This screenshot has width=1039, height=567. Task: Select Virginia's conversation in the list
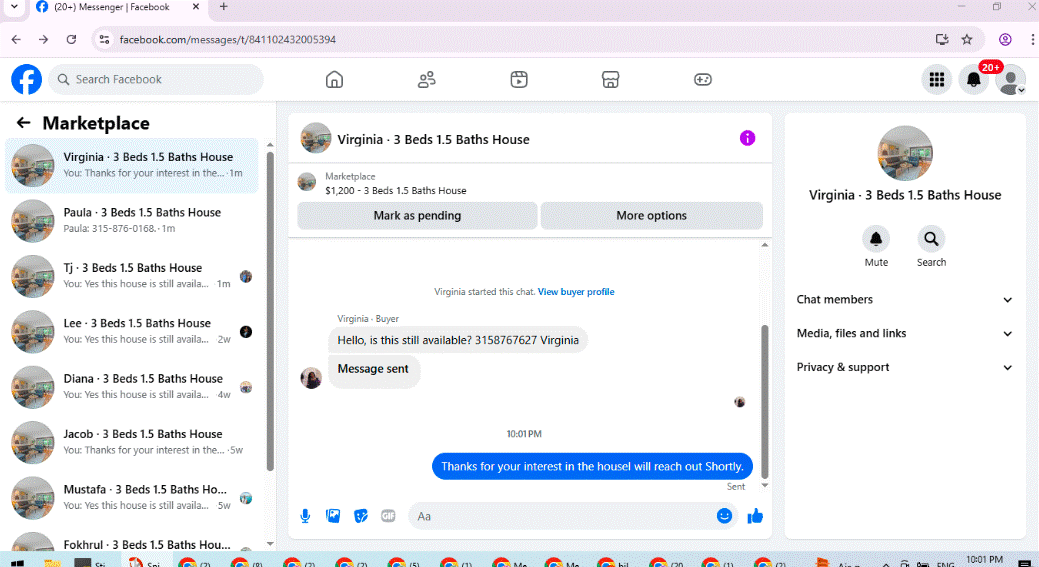click(x=131, y=166)
